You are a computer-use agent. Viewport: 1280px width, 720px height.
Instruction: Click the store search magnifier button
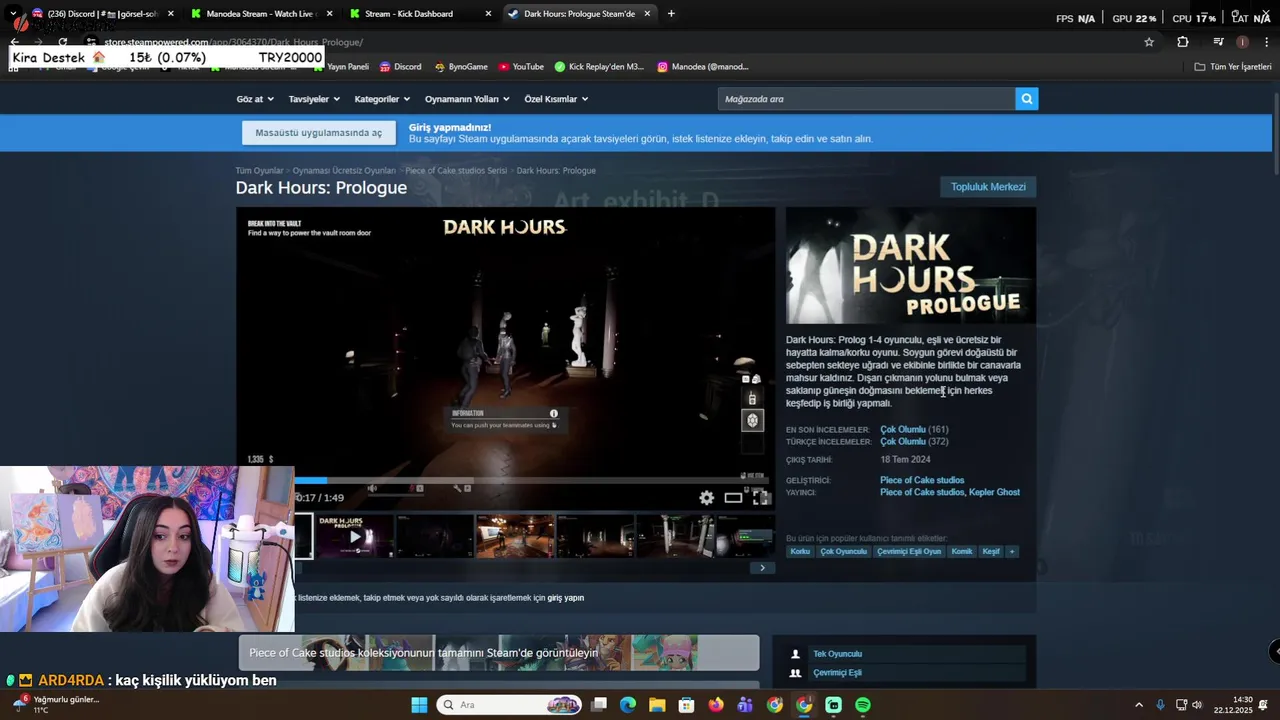1026,99
